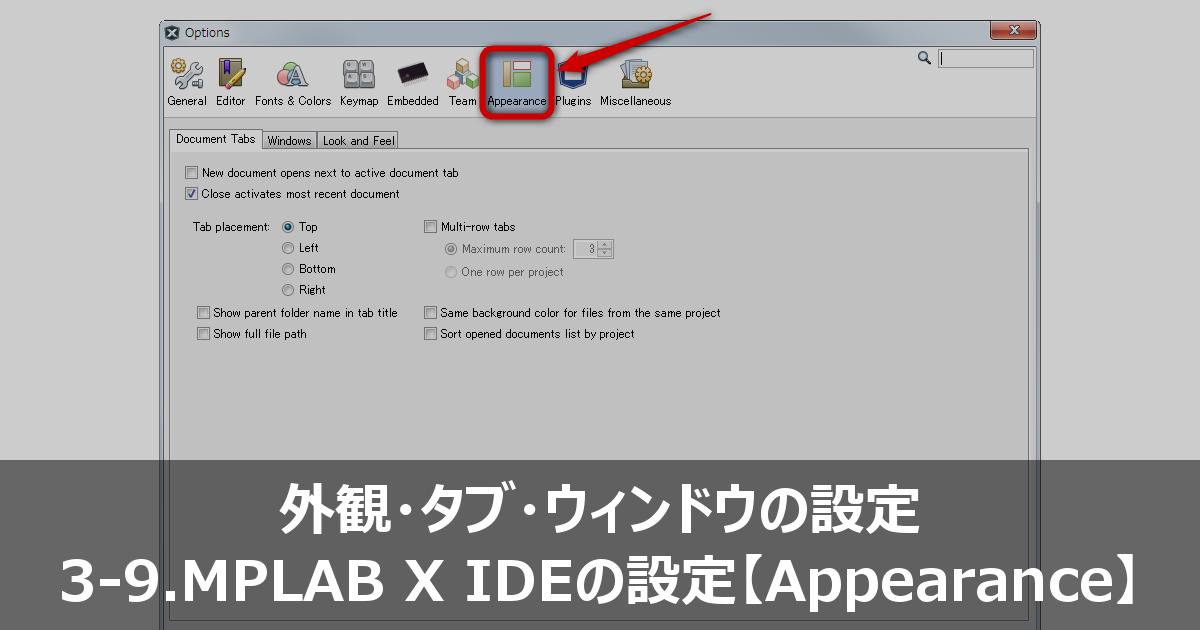Screen dimensions: 1200x630
Task: Click the search magnifier icon
Action: click(x=925, y=58)
